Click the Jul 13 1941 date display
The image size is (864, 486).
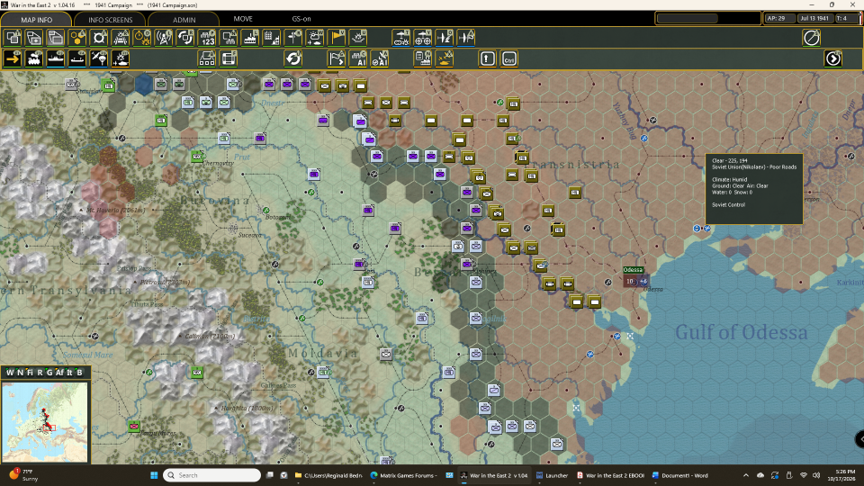click(814, 18)
